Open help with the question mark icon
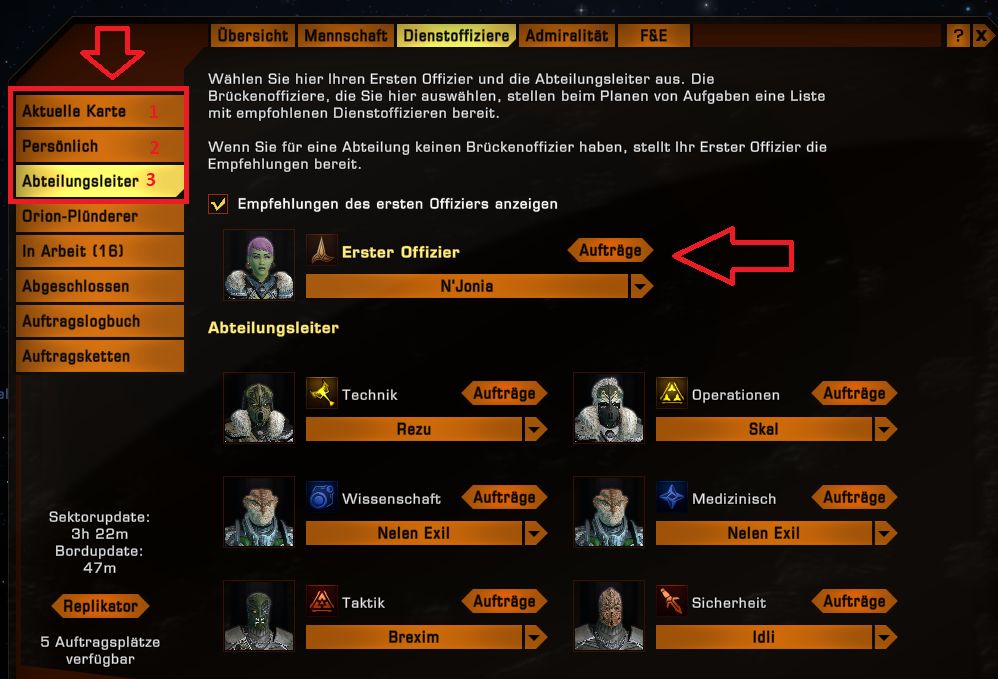Screen dimensions: 998x679 click(x=958, y=36)
